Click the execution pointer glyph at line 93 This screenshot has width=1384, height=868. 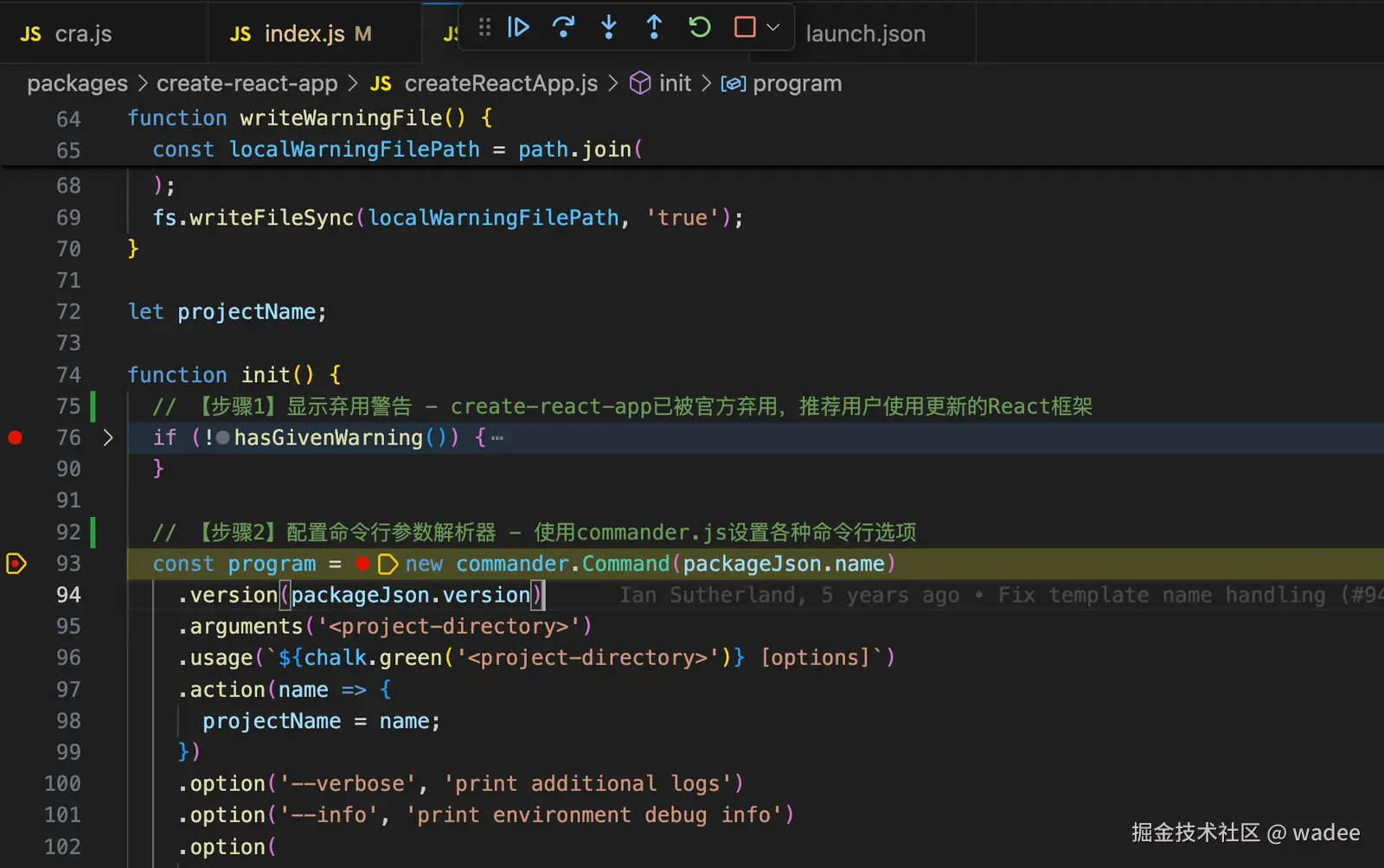(16, 564)
